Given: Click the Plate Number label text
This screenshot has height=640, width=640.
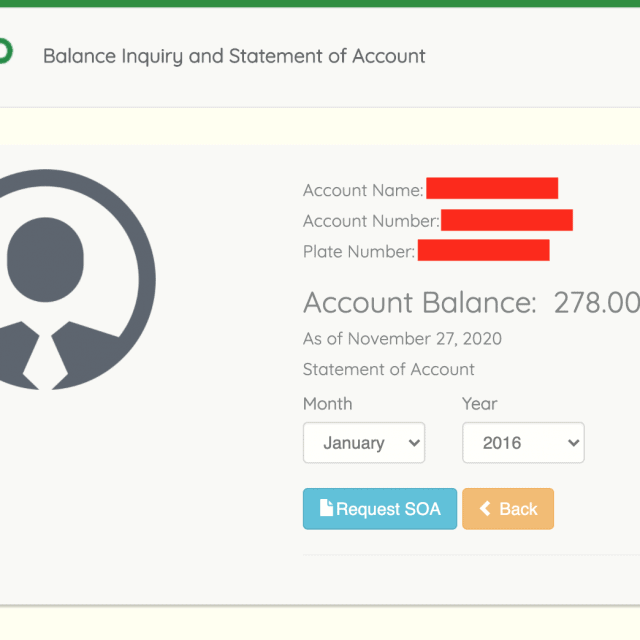Looking at the screenshot, I should (358, 252).
